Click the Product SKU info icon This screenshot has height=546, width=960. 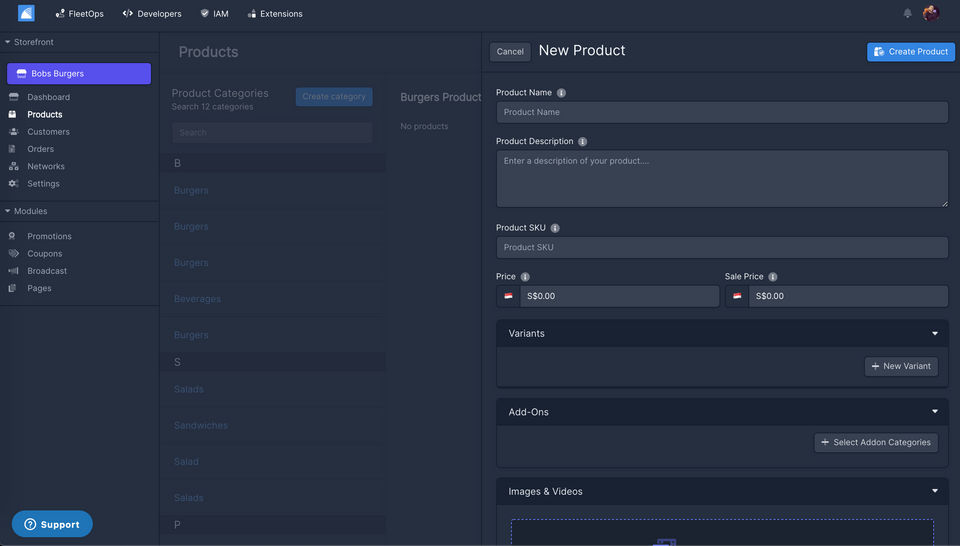click(x=555, y=228)
